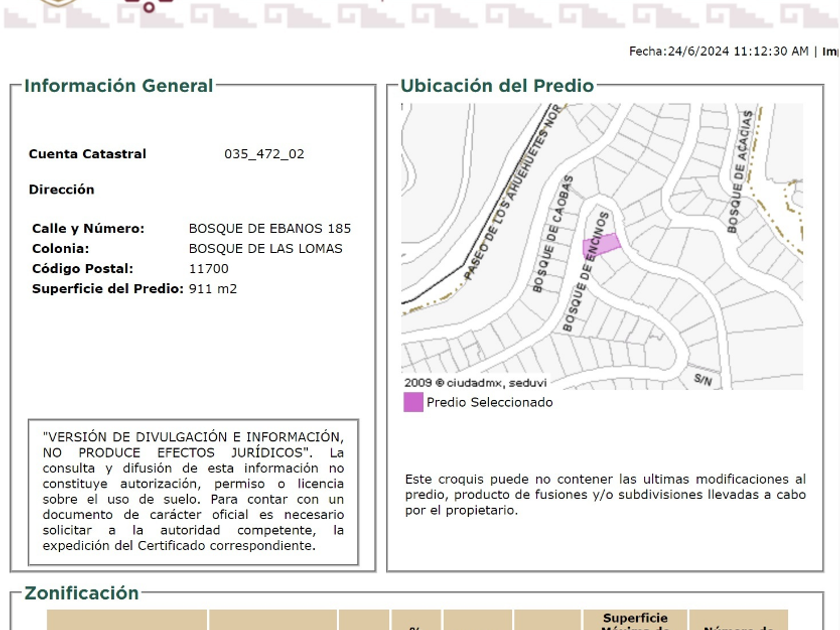Click the postal code 11700
This screenshot has width=840, height=630.
208,268
